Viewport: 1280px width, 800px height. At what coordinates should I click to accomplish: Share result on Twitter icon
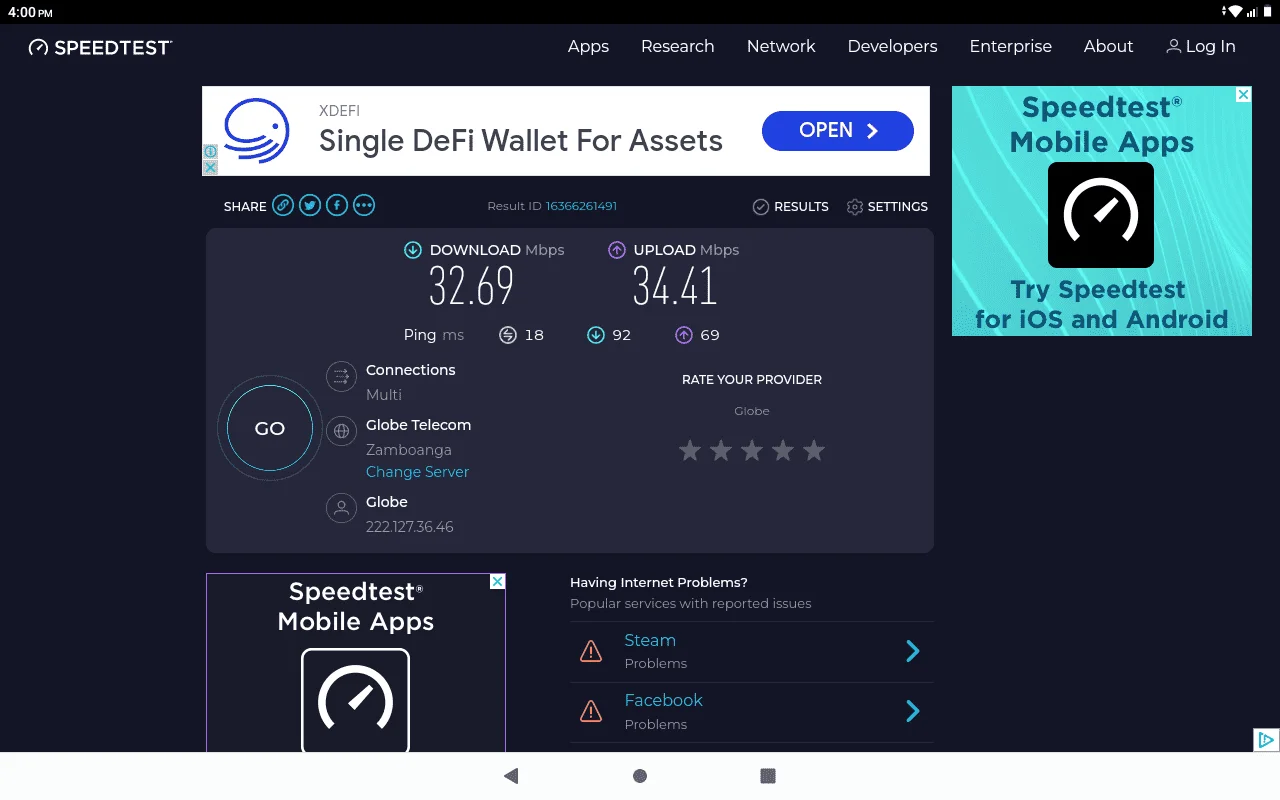(310, 206)
